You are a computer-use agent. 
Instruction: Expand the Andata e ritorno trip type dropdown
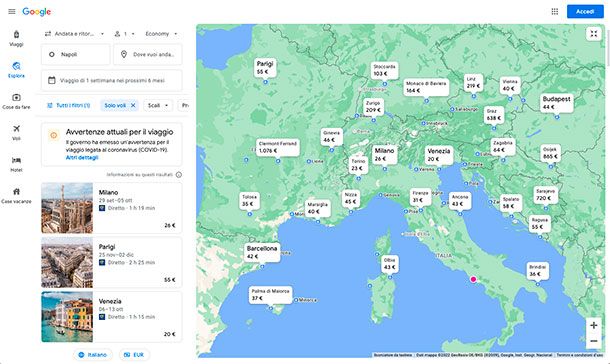74,34
